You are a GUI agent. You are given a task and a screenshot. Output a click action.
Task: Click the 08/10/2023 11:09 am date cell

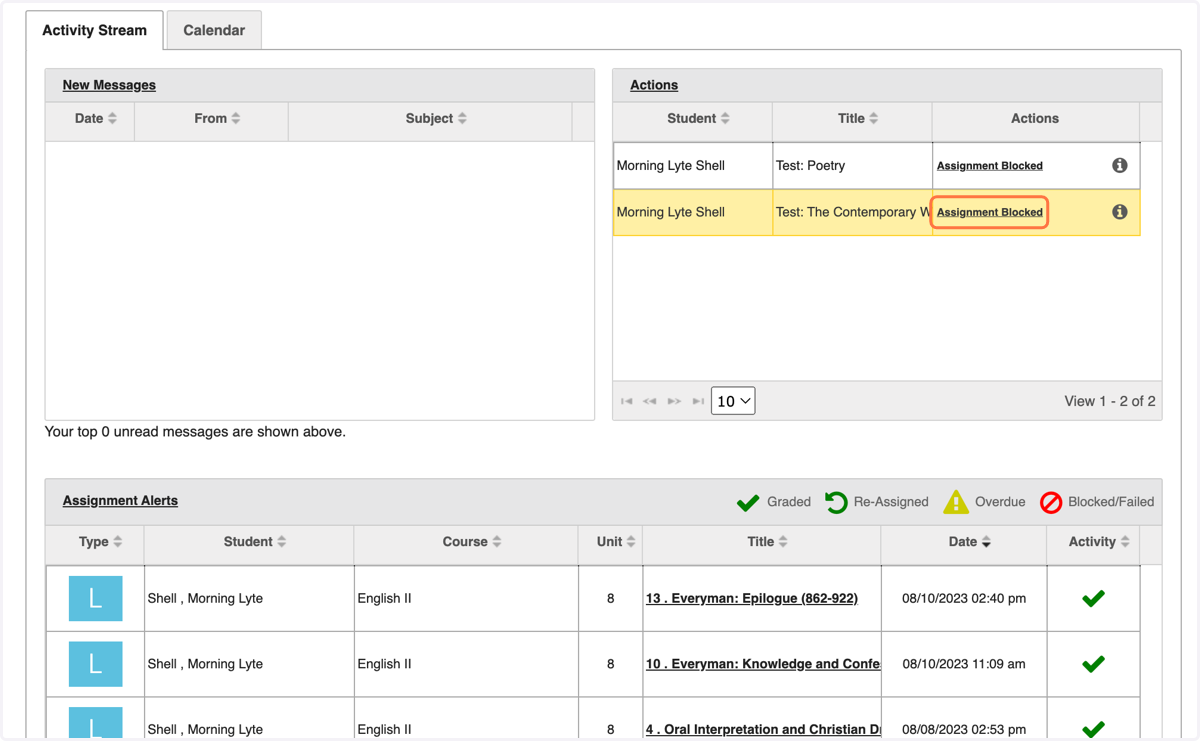pos(964,664)
